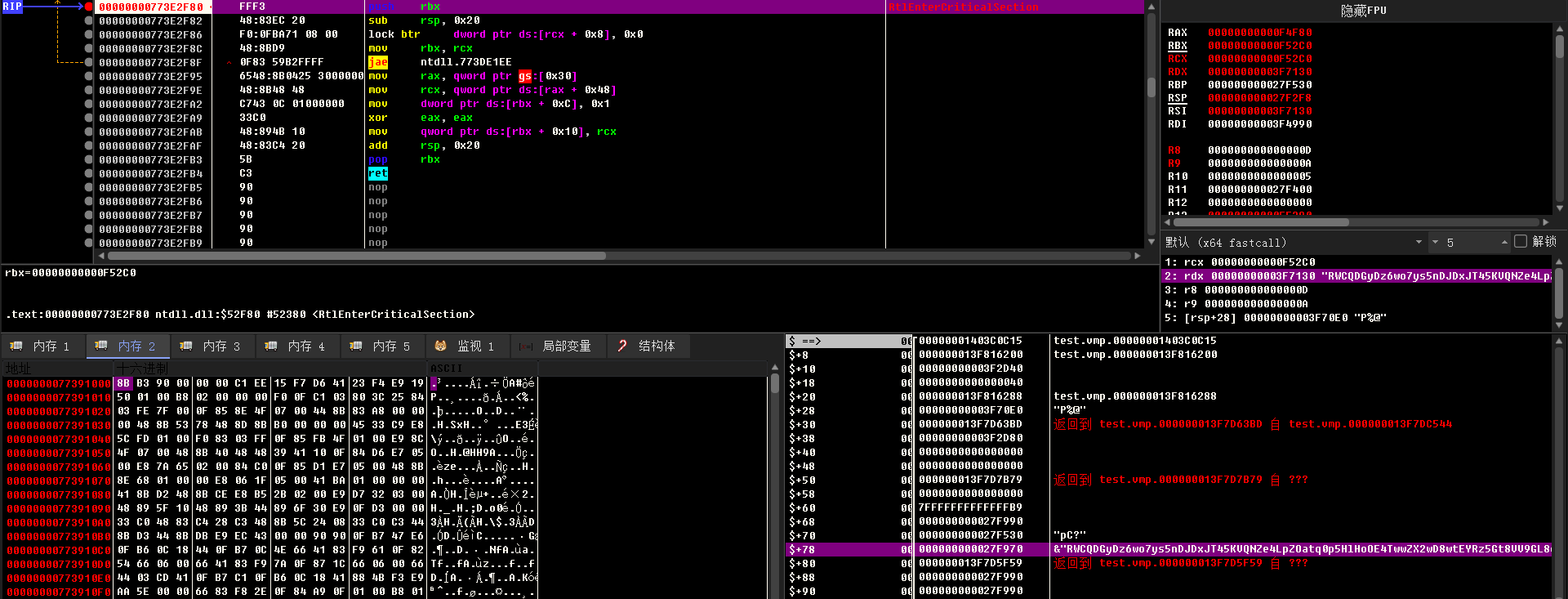The width and height of the screenshot is (1568, 599).
Task: Click the disassembly horizontal scrollbar thumb
Action: 356,256
